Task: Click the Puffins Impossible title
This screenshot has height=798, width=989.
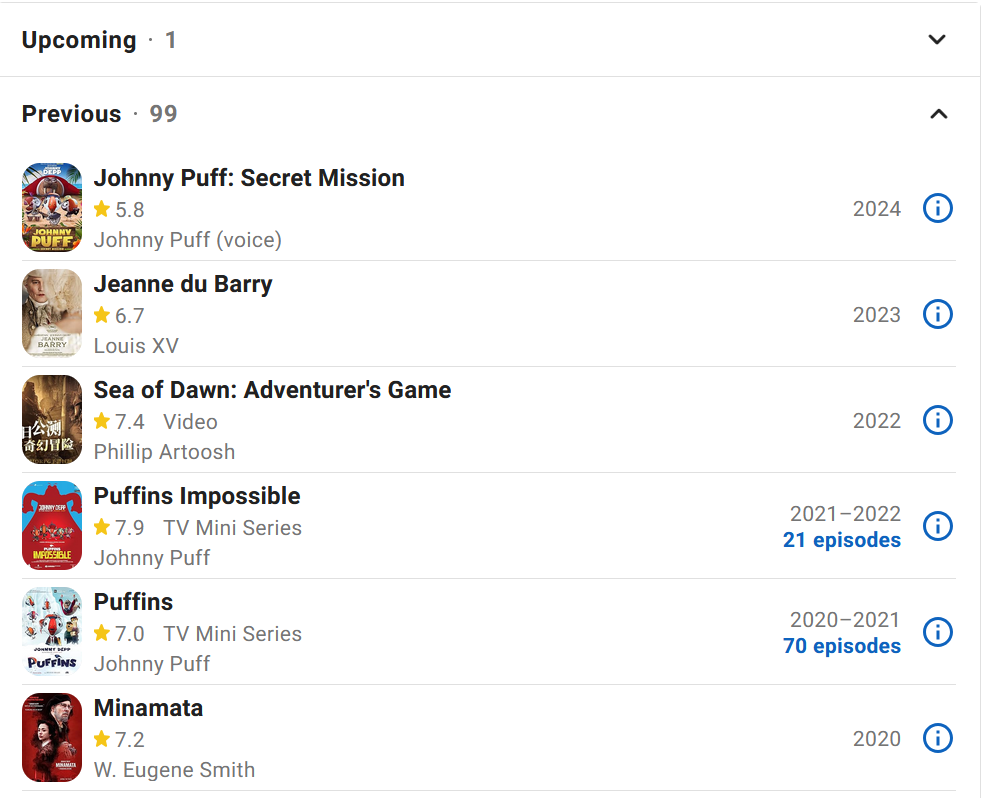Action: 197,496
